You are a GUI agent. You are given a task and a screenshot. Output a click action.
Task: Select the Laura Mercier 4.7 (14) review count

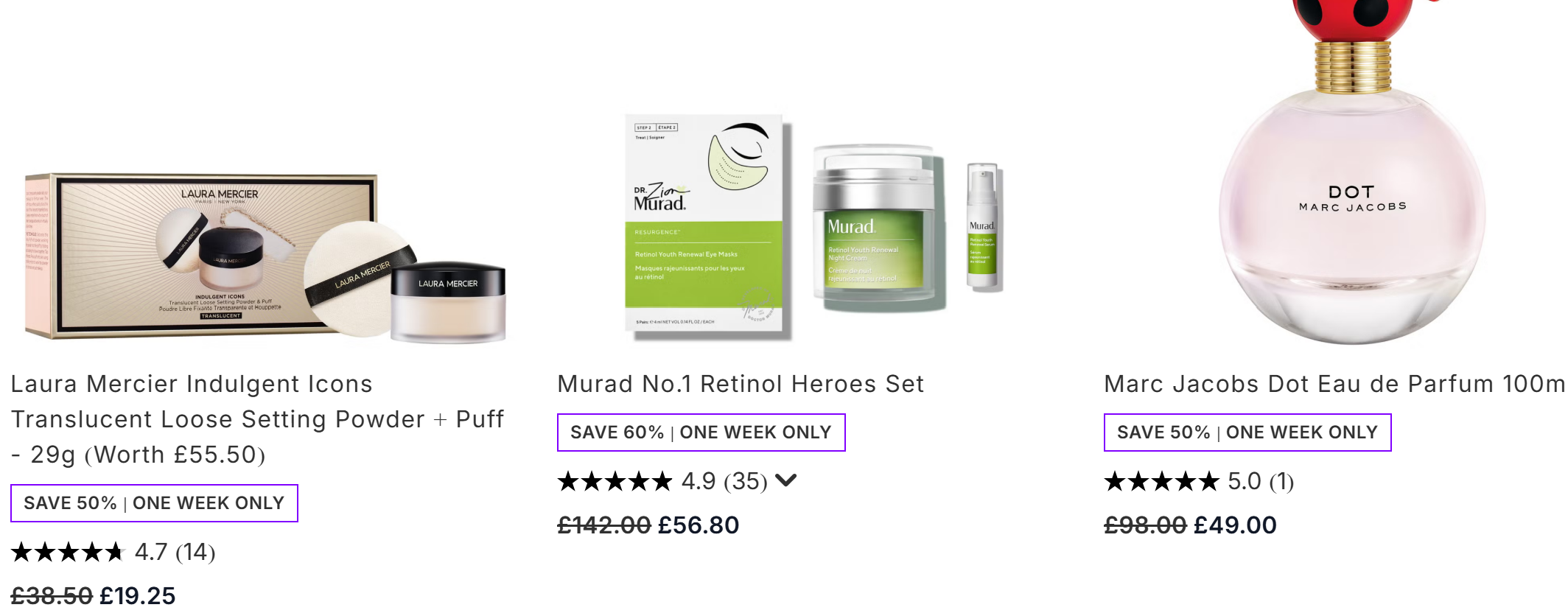pos(175,552)
